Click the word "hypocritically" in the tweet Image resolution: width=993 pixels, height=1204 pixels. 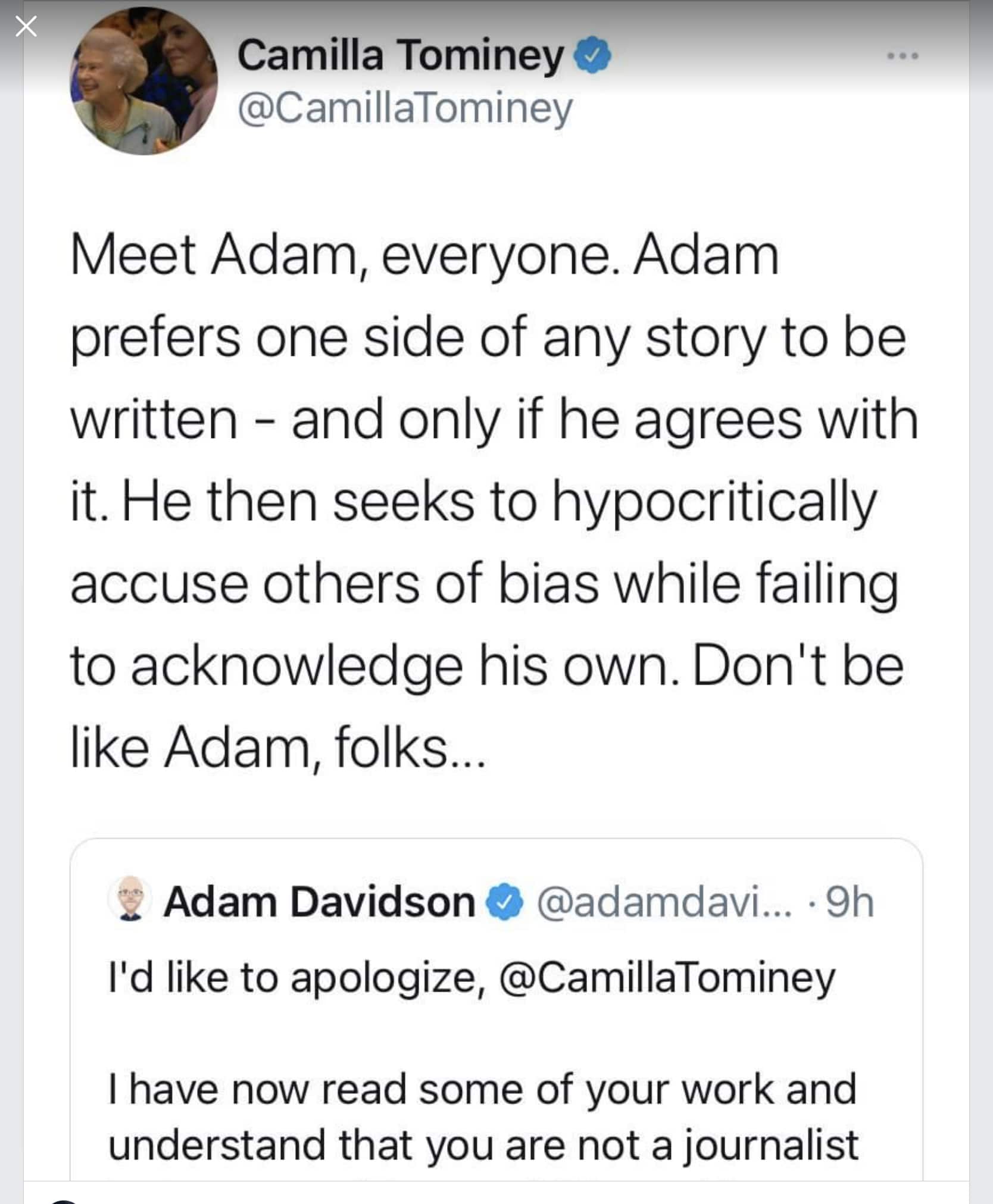714,503
